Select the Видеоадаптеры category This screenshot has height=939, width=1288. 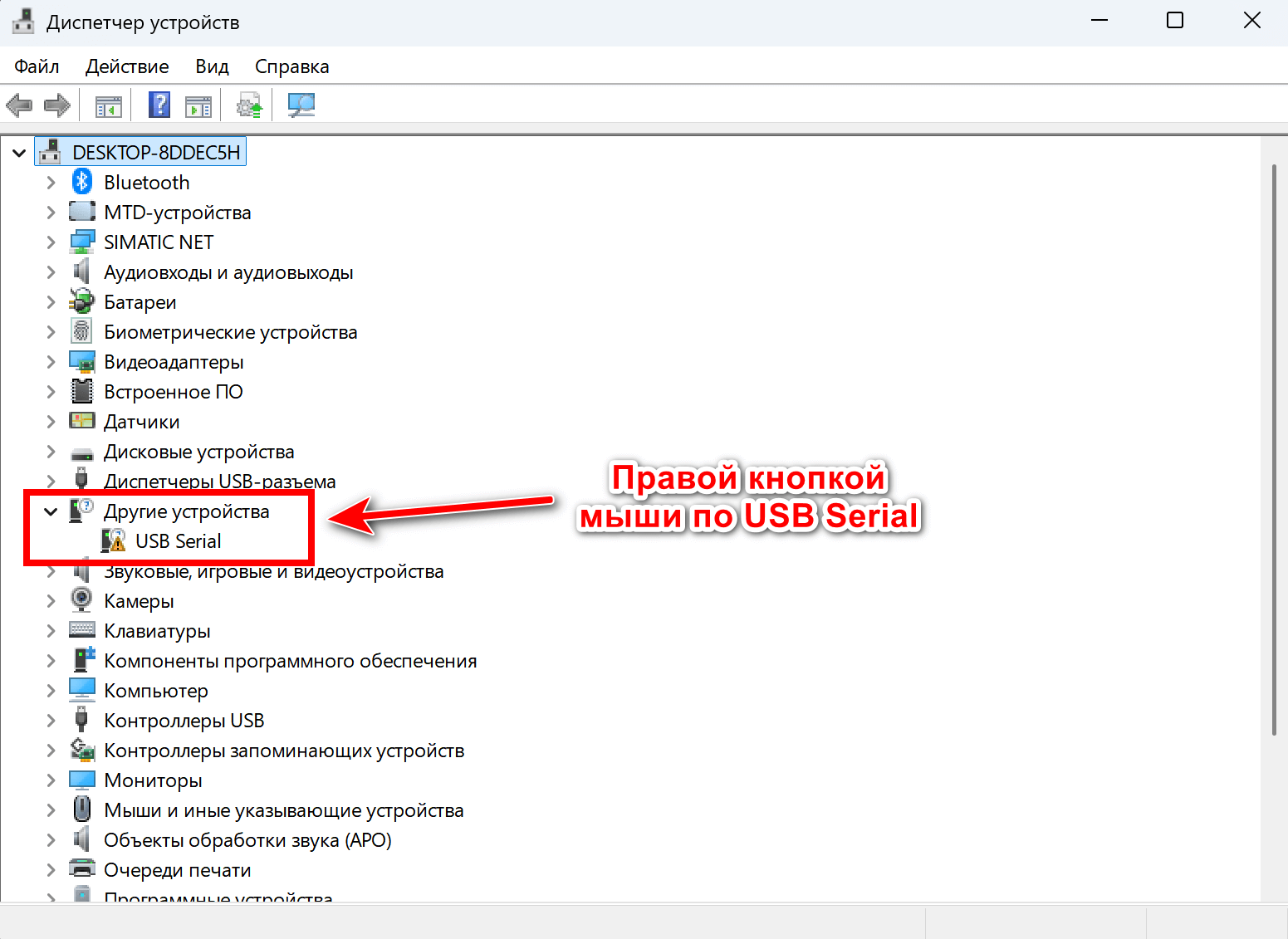pyautogui.click(x=174, y=361)
